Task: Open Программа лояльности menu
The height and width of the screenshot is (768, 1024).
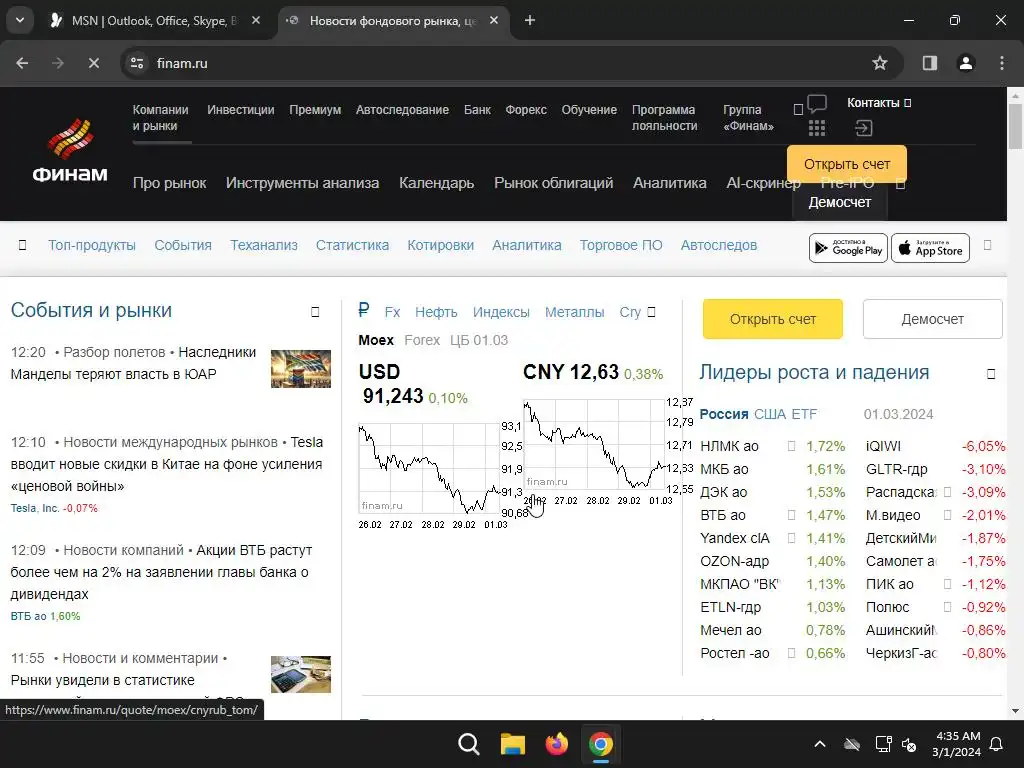Action: 664,118
